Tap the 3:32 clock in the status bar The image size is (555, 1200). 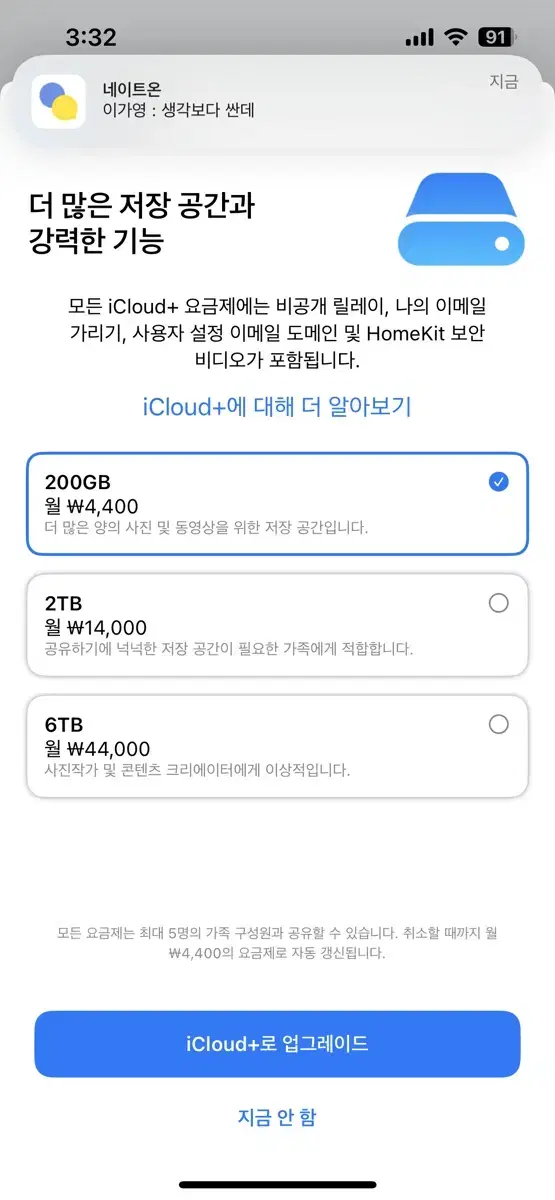(91, 38)
